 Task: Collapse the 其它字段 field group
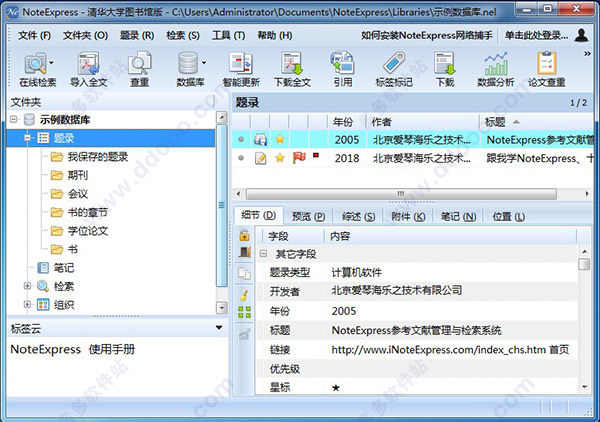[263, 254]
